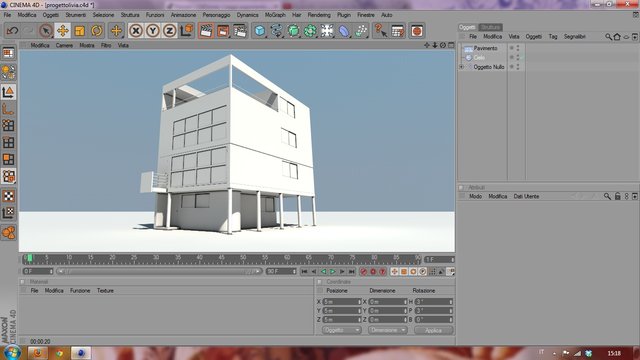Viewport: 640px width, 360px height.
Task: Switch to the Struttura tab
Action: point(490,27)
